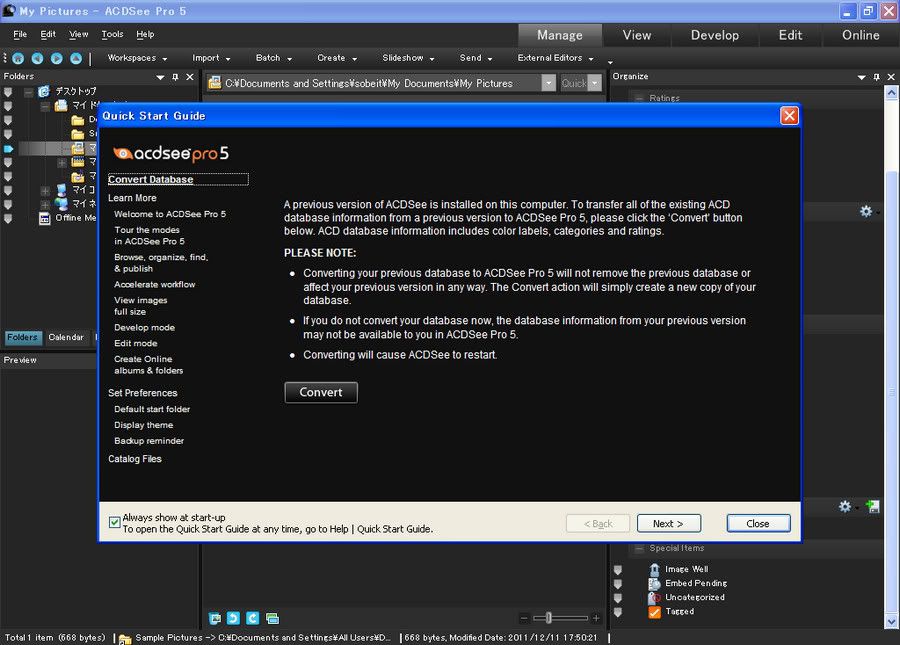This screenshot has height=645, width=900.
Task: Click the rotate left icon in bottom toolbar
Action: point(234,618)
